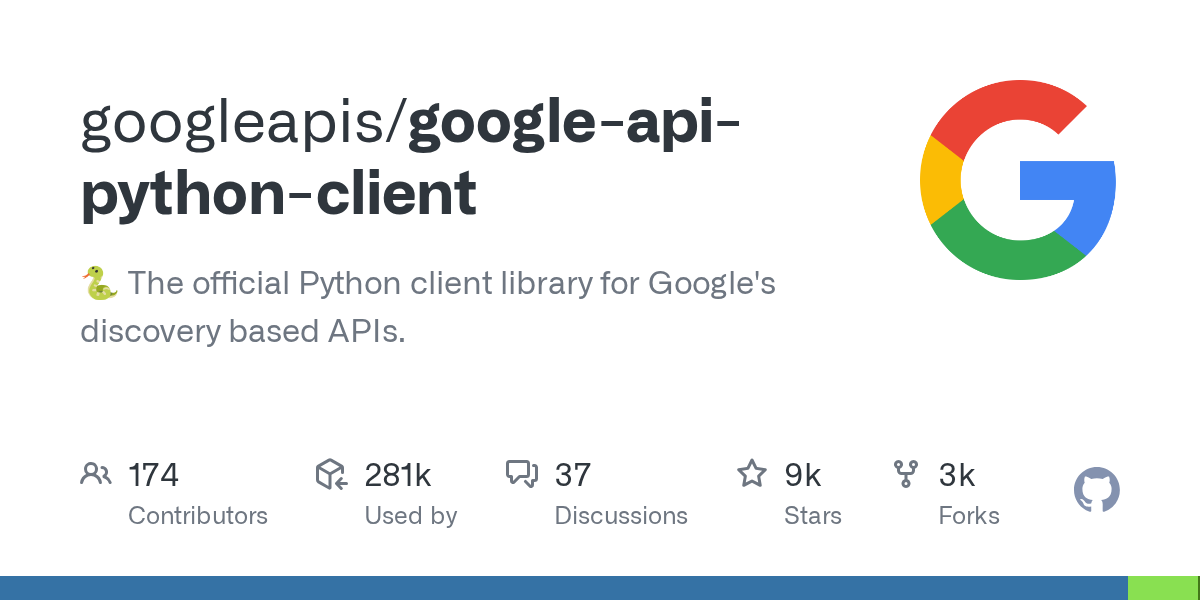1200x600 pixels.
Task: Open the googleapis/google-api-python-client repository title
Action: 411,160
